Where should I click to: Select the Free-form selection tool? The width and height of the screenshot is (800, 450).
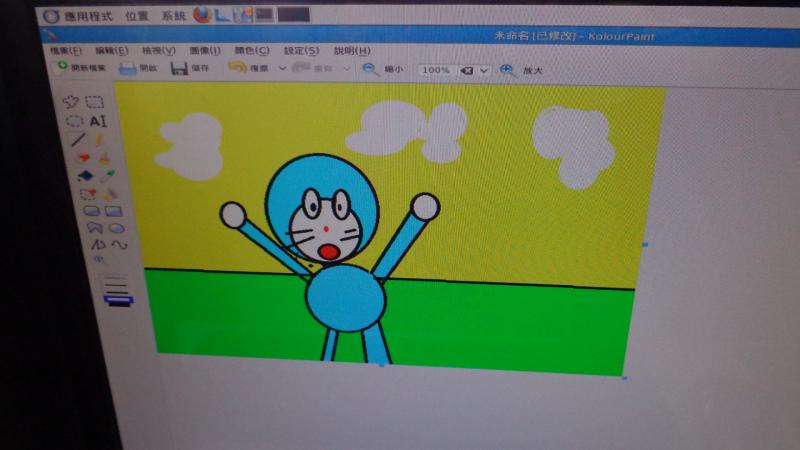[x=70, y=101]
